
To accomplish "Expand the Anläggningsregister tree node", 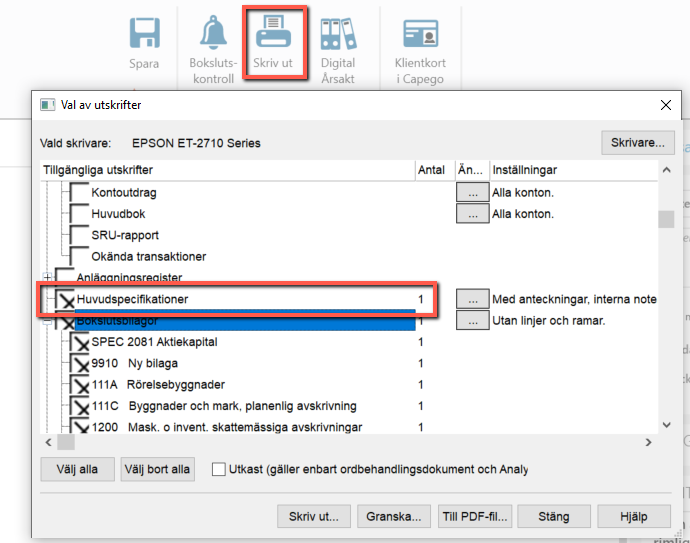I will click(47, 277).
